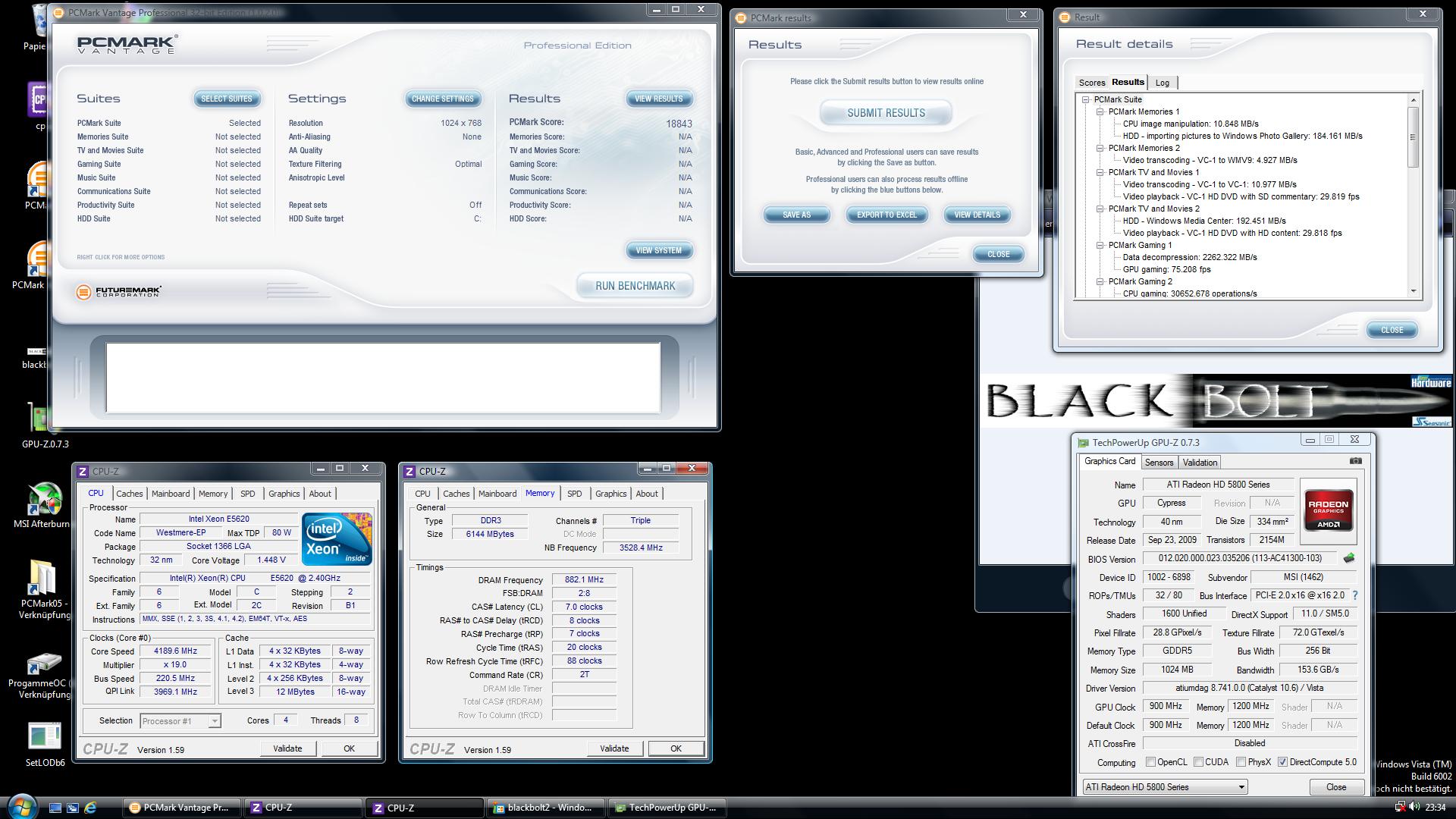This screenshot has height=819, width=1456.
Task: Click the CPU-Z title bar icon in Memory window
Action: (409, 472)
